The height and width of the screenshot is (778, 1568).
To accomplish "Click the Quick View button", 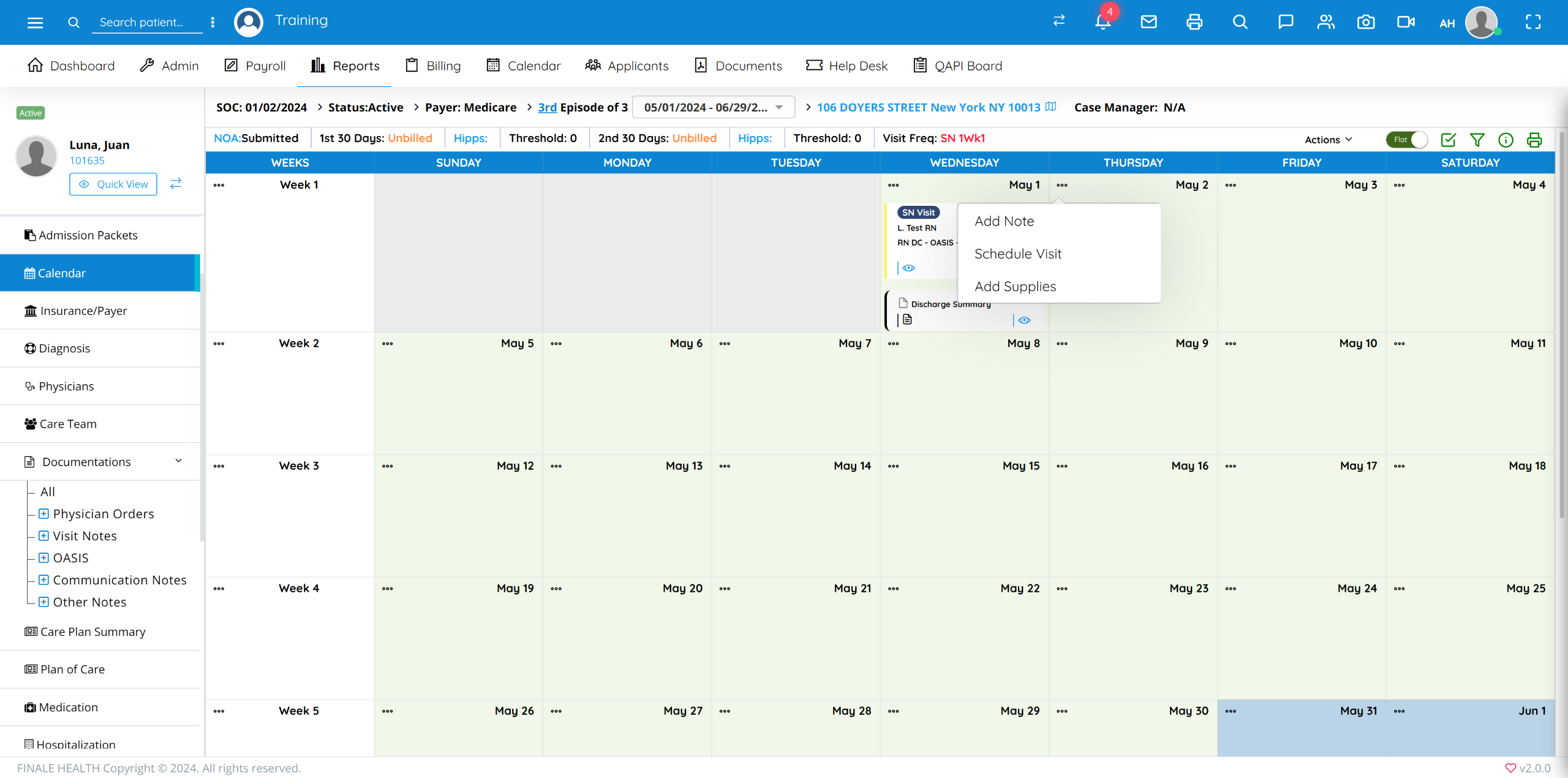I will pos(113,184).
